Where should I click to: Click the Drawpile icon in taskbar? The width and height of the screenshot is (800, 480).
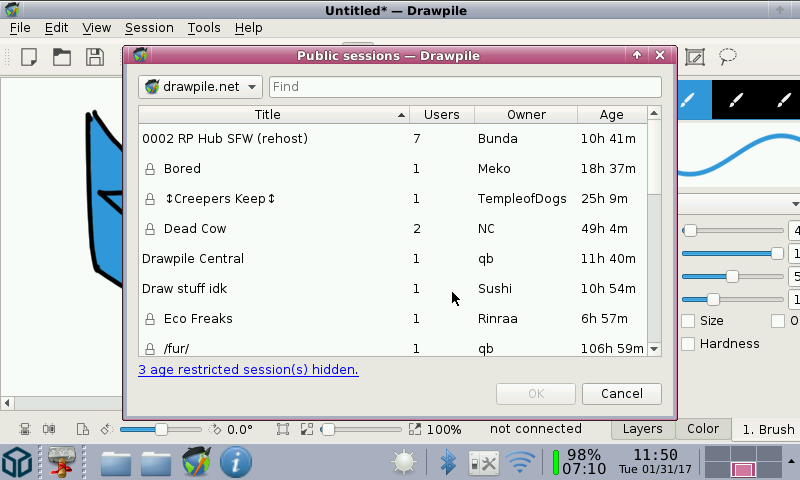pyautogui.click(x=196, y=462)
